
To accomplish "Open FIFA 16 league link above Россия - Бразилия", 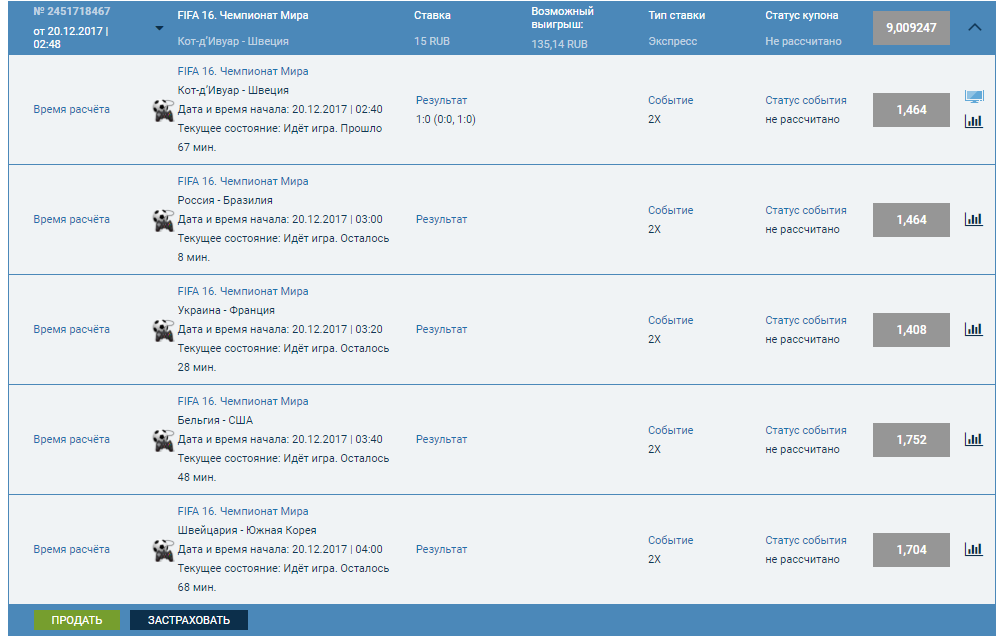I will pyautogui.click(x=243, y=181).
